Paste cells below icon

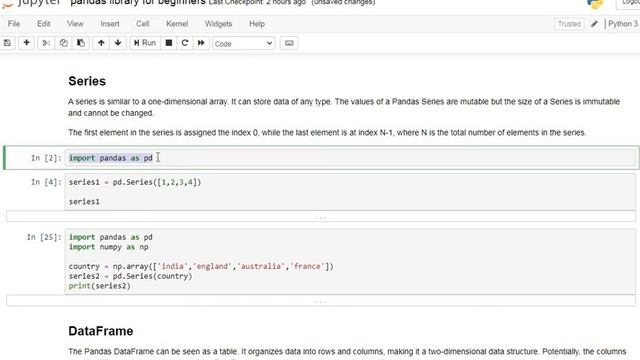coord(81,43)
